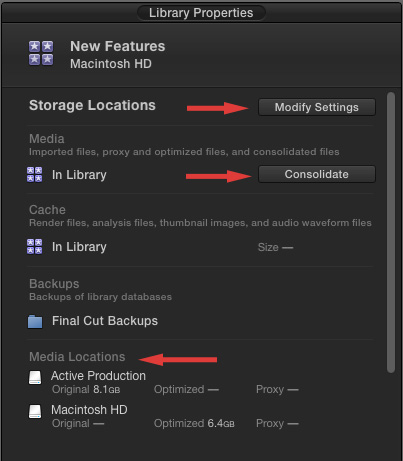Click the Optimized 6.4GB size value
This screenshot has height=461, width=403.
click(x=194, y=423)
